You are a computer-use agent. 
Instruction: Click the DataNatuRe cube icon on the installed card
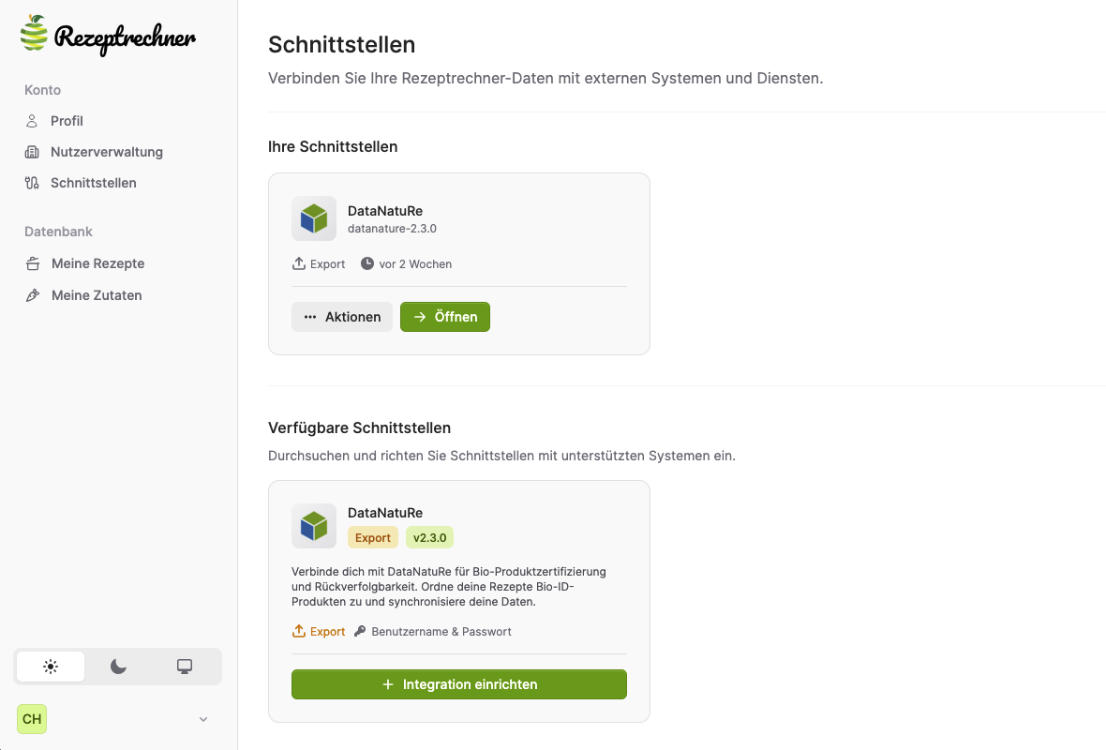pyautogui.click(x=314, y=219)
